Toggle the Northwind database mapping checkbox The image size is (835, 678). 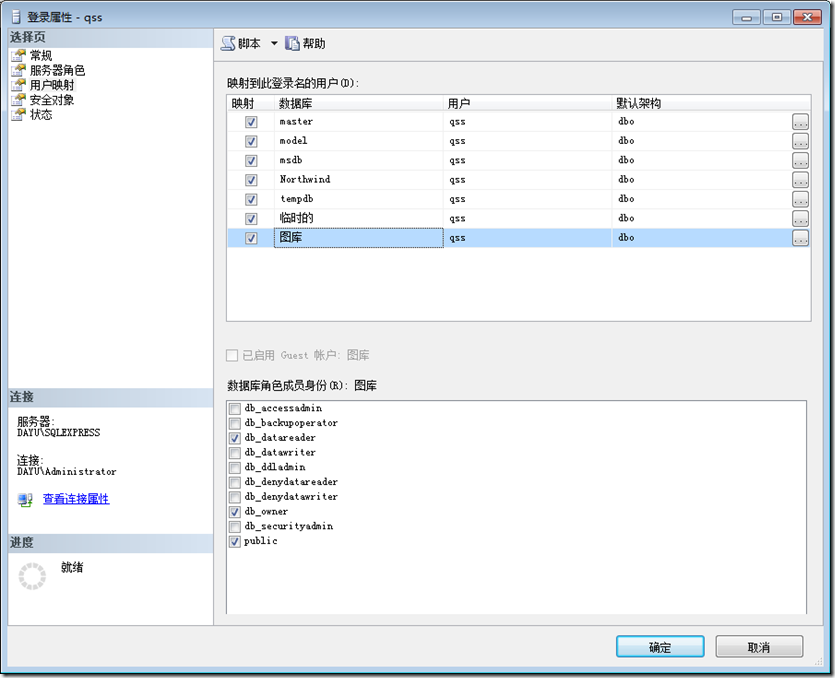[251, 180]
